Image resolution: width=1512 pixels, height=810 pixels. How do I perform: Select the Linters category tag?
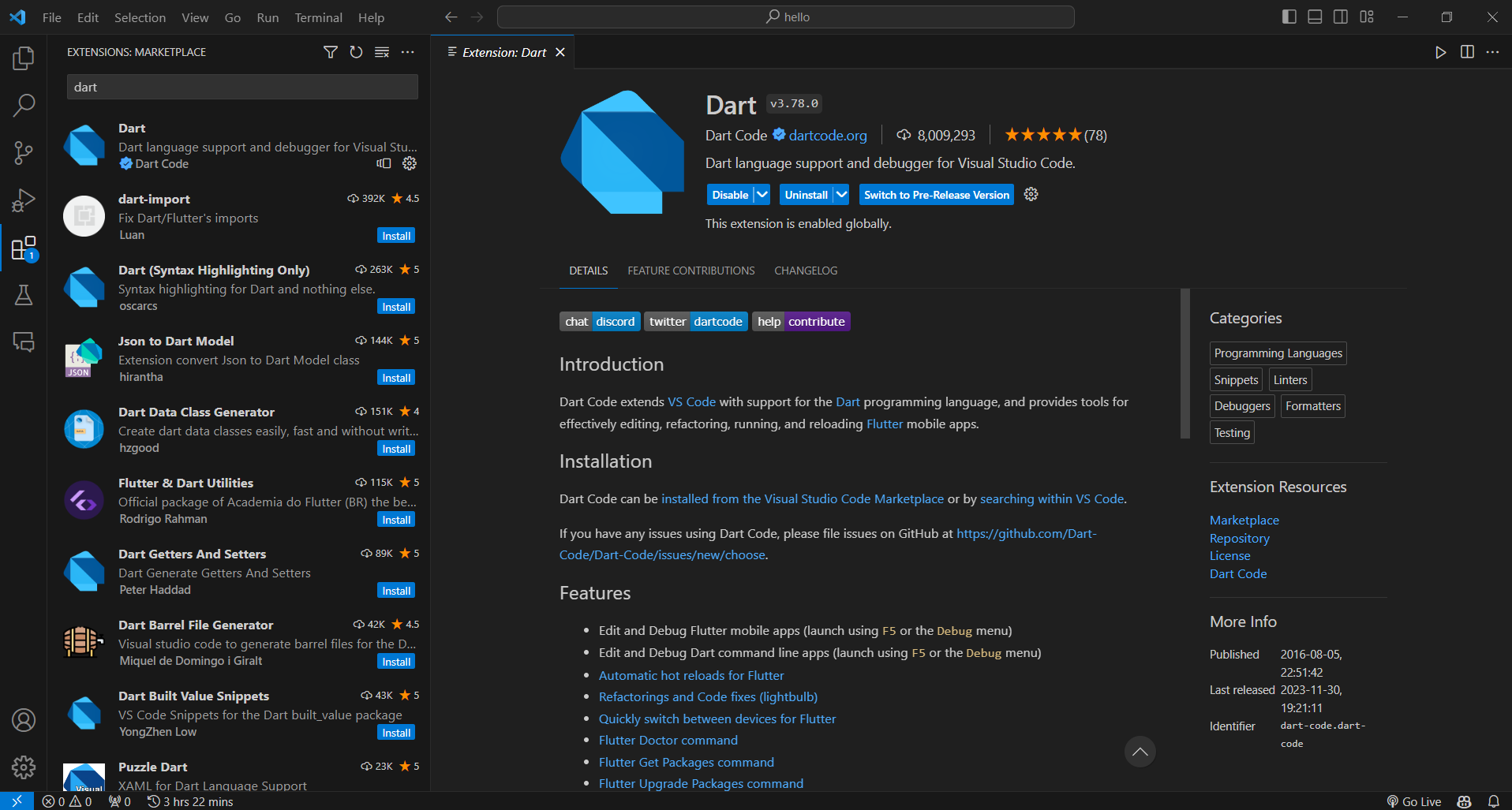pyautogui.click(x=1290, y=380)
